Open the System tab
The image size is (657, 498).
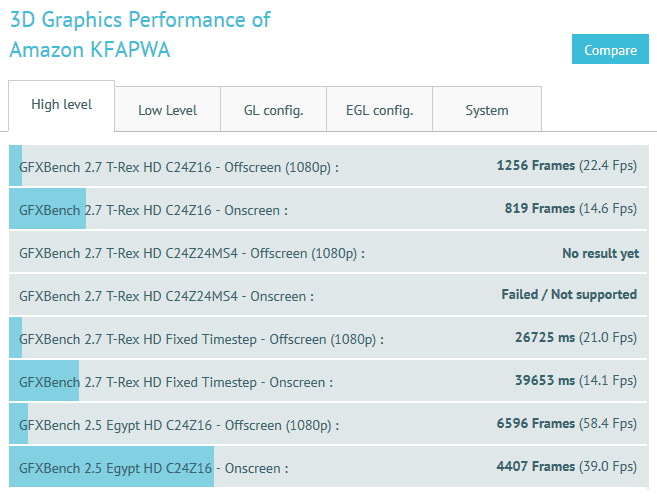click(x=486, y=110)
